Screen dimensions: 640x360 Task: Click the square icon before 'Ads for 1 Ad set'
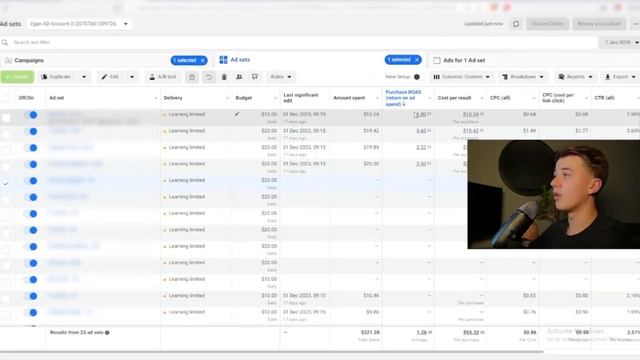(x=437, y=60)
